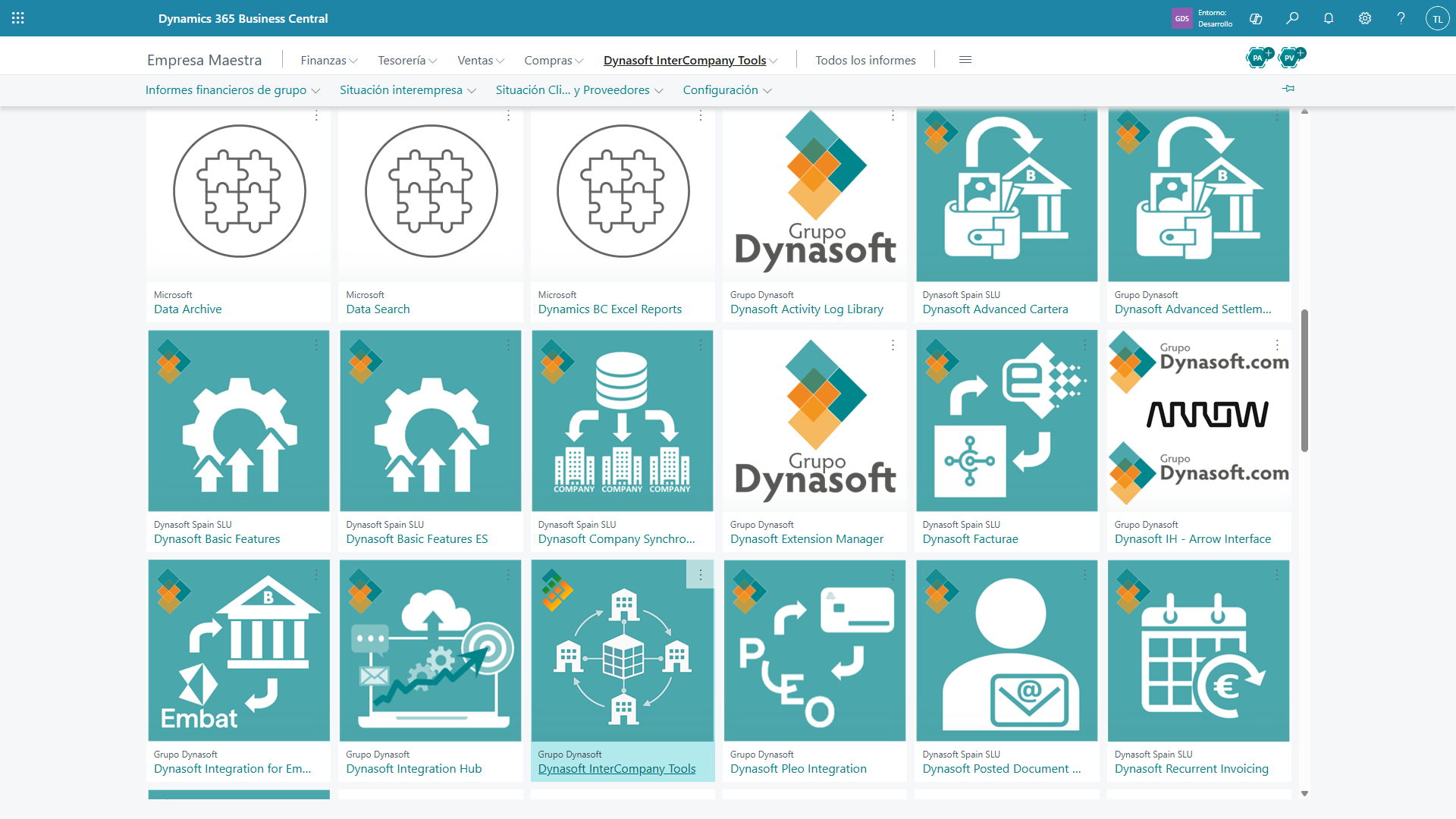The width and height of the screenshot is (1456, 819).
Task: Open Dynamics BC Excel Reports link
Action: click(610, 309)
